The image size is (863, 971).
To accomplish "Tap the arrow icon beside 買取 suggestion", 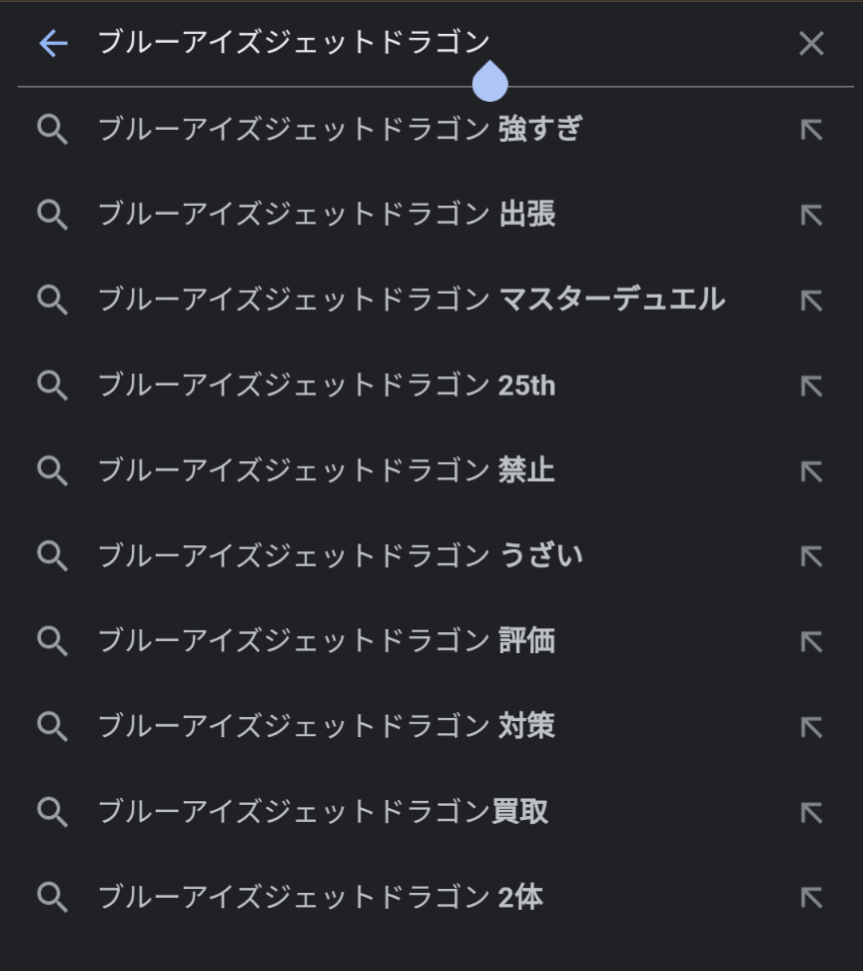I will [811, 812].
